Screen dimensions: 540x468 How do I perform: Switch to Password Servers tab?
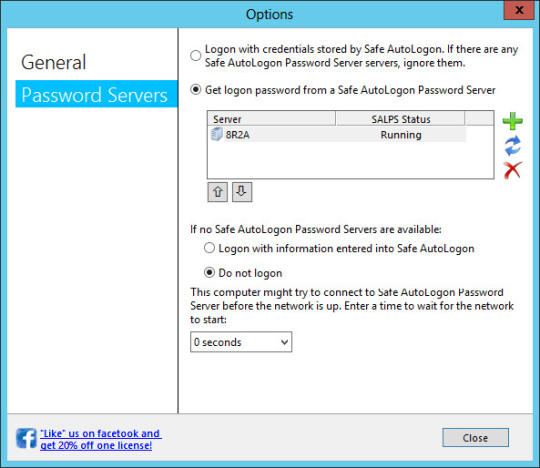point(96,94)
